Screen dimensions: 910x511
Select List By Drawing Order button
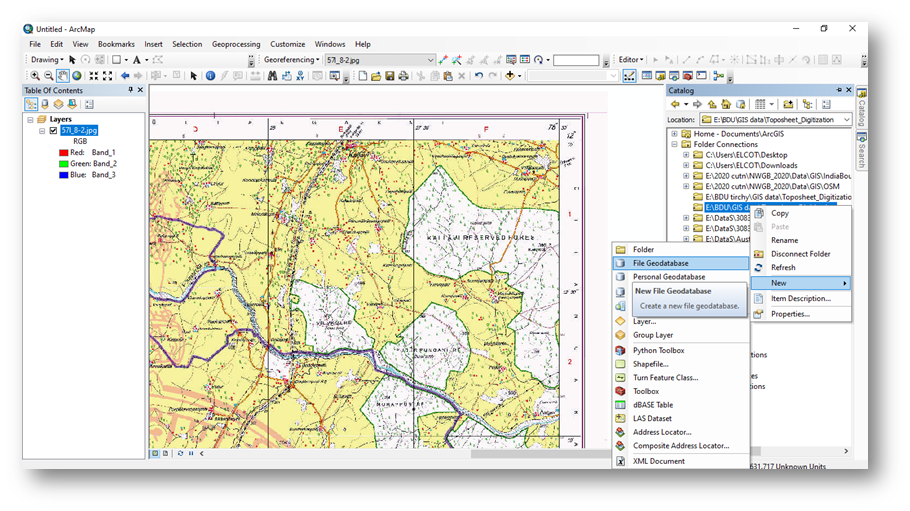(x=31, y=104)
